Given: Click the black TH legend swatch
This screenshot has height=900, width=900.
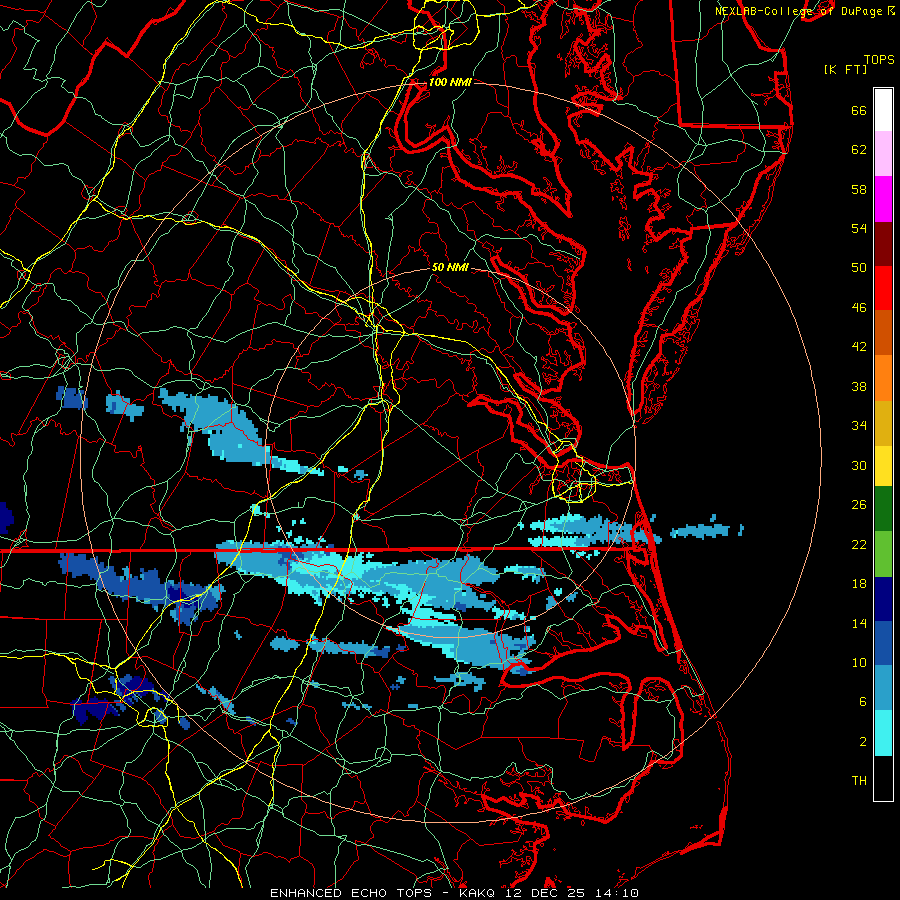Looking at the screenshot, I should point(883,778).
